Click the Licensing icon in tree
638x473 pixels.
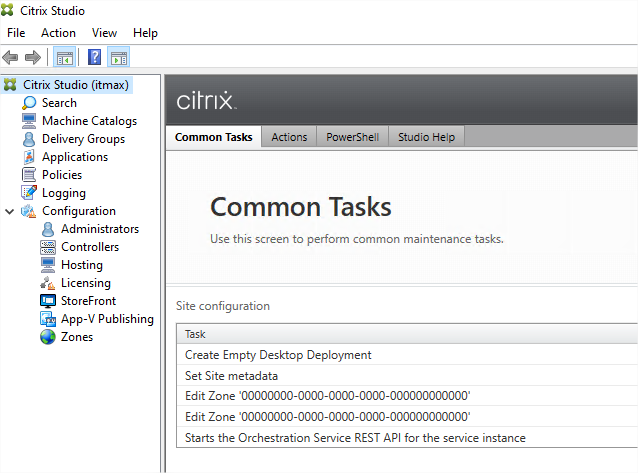coord(48,283)
